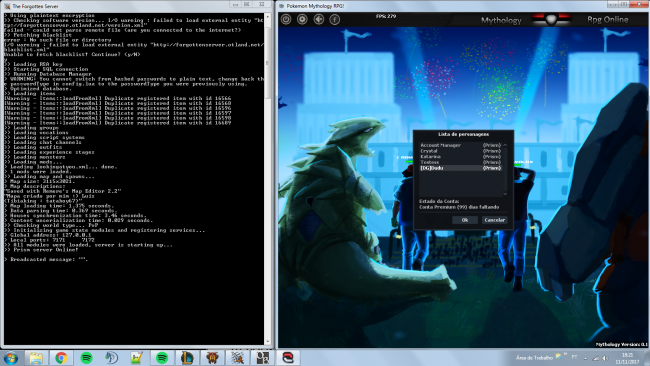
Task: Open the Windows Start menu
Action: pos(11,358)
